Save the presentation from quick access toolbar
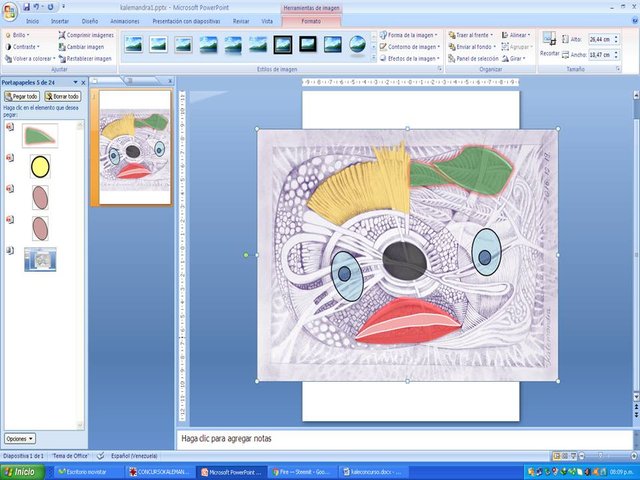640x480 pixels. [x=27, y=7]
